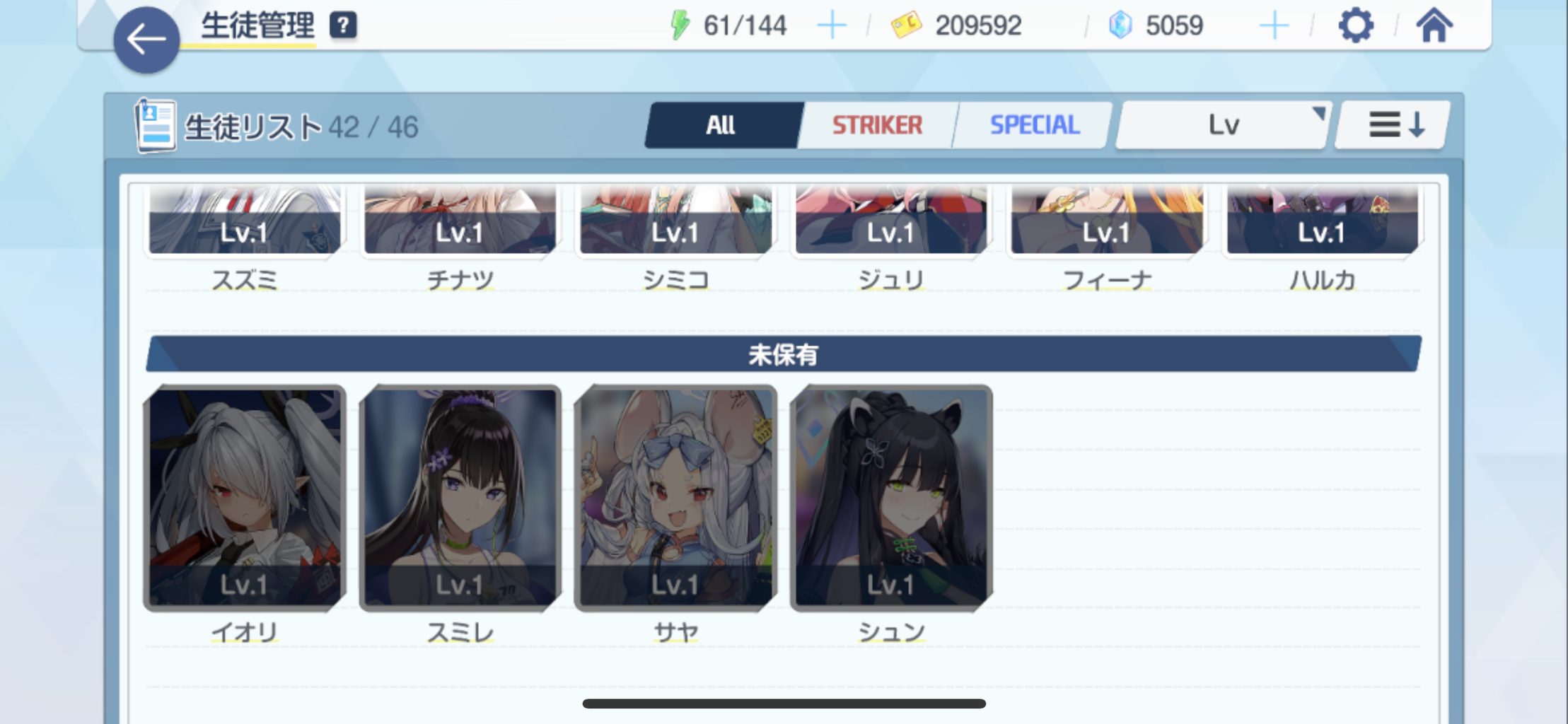Open the help question mark icon
The width and height of the screenshot is (1568, 724).
coord(343,25)
